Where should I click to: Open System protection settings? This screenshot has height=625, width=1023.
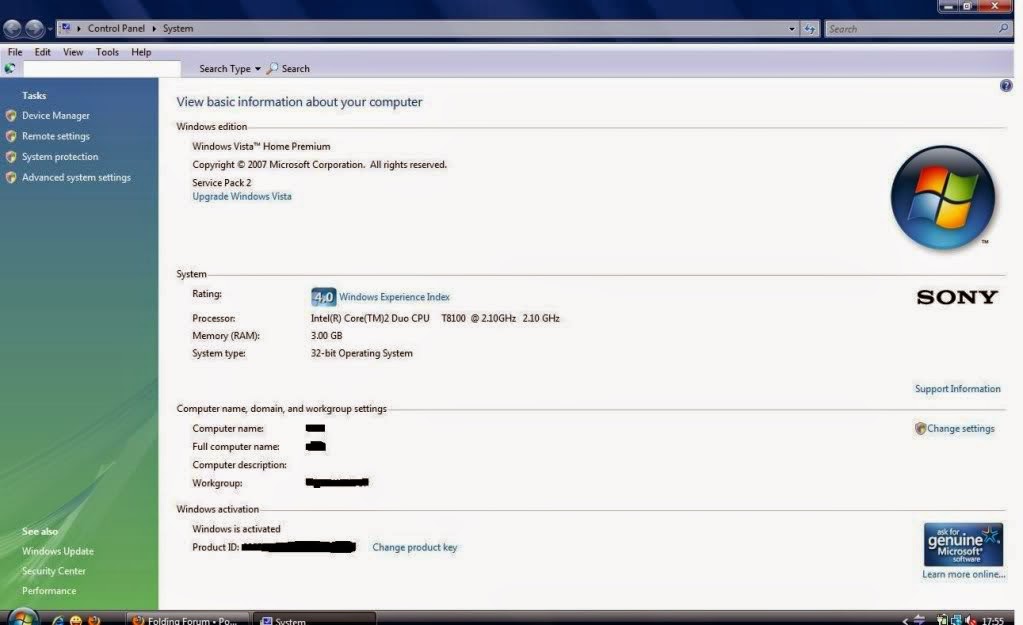[x=60, y=156]
